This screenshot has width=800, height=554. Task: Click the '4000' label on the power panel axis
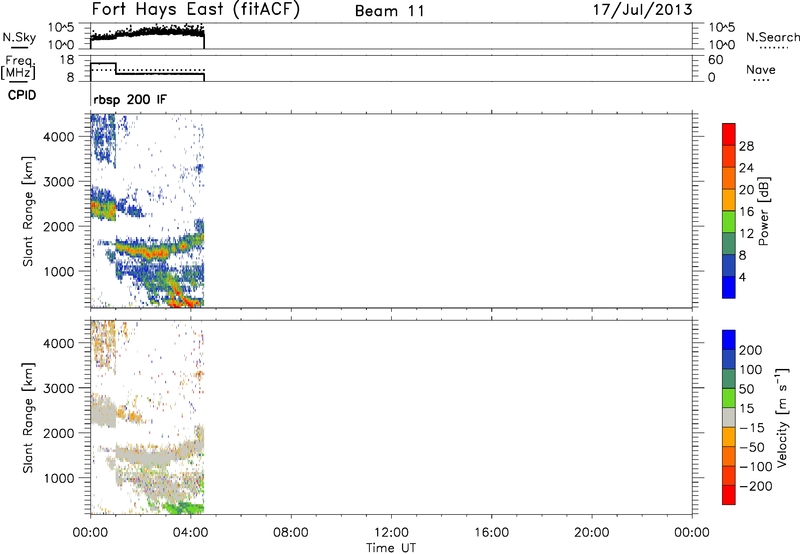(x=58, y=137)
